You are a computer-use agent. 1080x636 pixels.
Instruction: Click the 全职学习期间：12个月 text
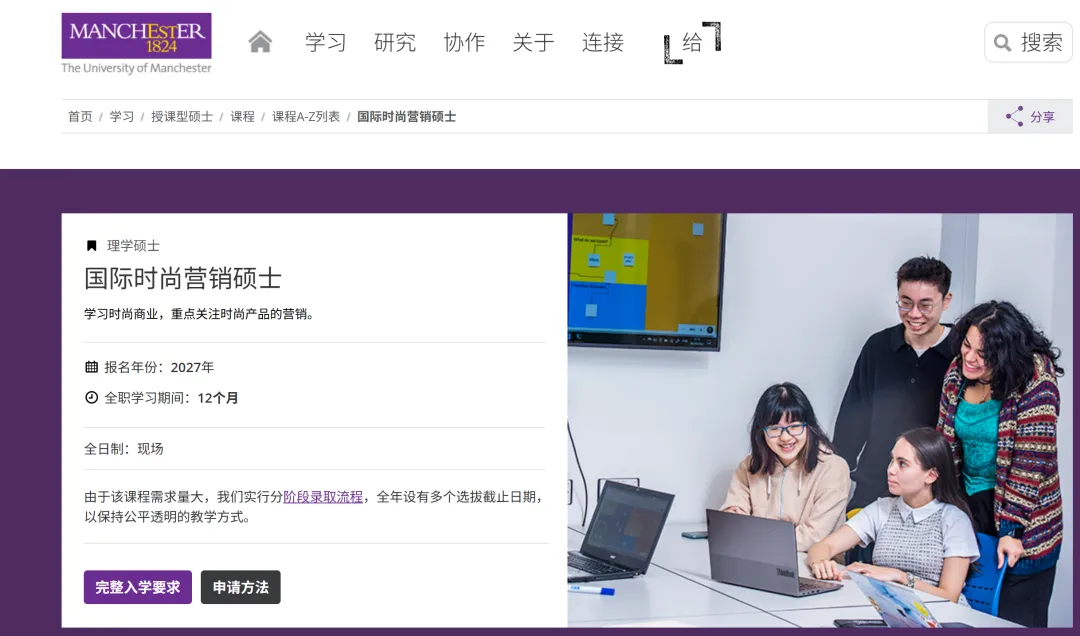[172, 398]
